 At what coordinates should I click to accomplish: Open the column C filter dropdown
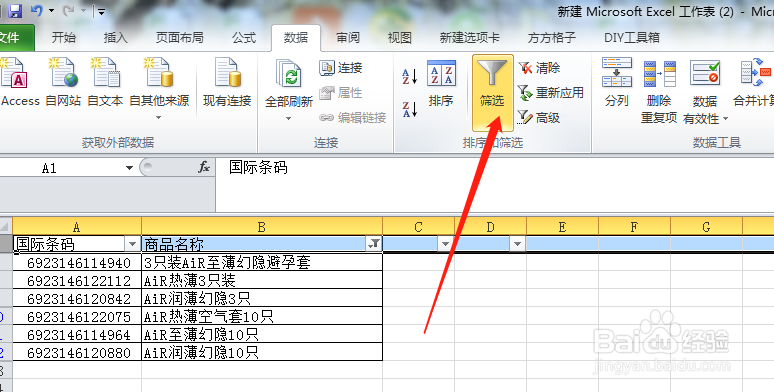[x=445, y=243]
